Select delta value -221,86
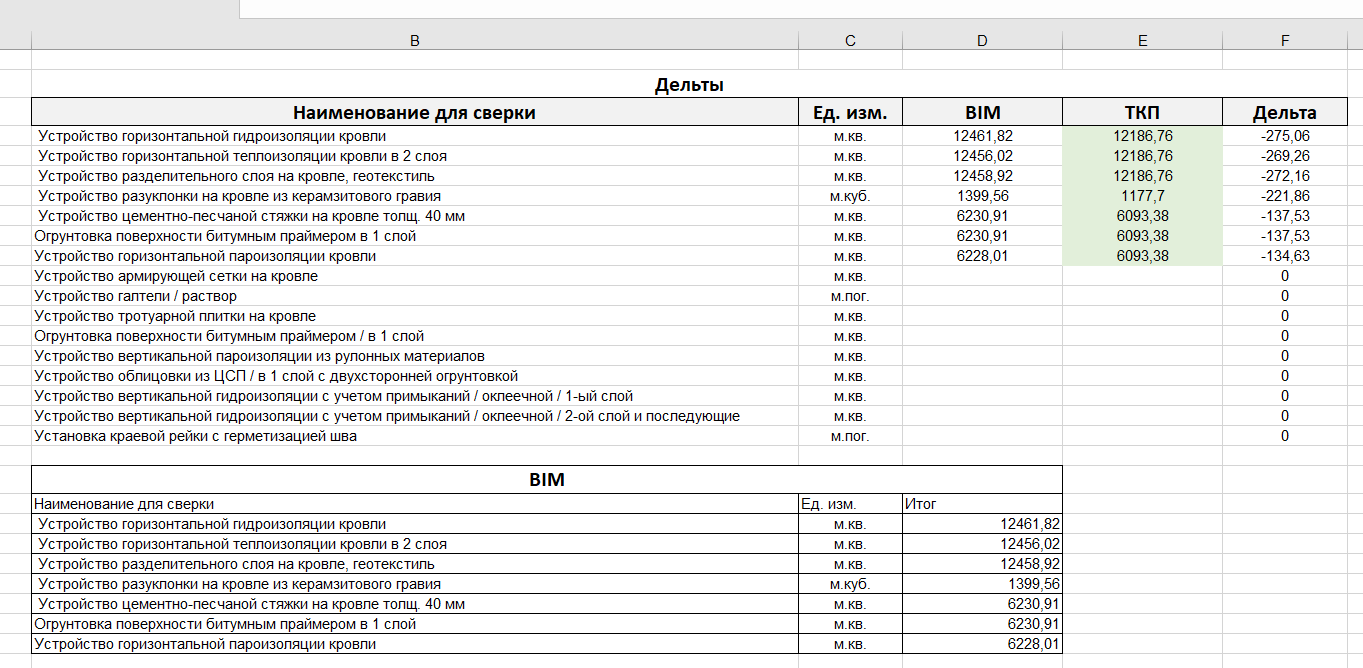 (1285, 196)
